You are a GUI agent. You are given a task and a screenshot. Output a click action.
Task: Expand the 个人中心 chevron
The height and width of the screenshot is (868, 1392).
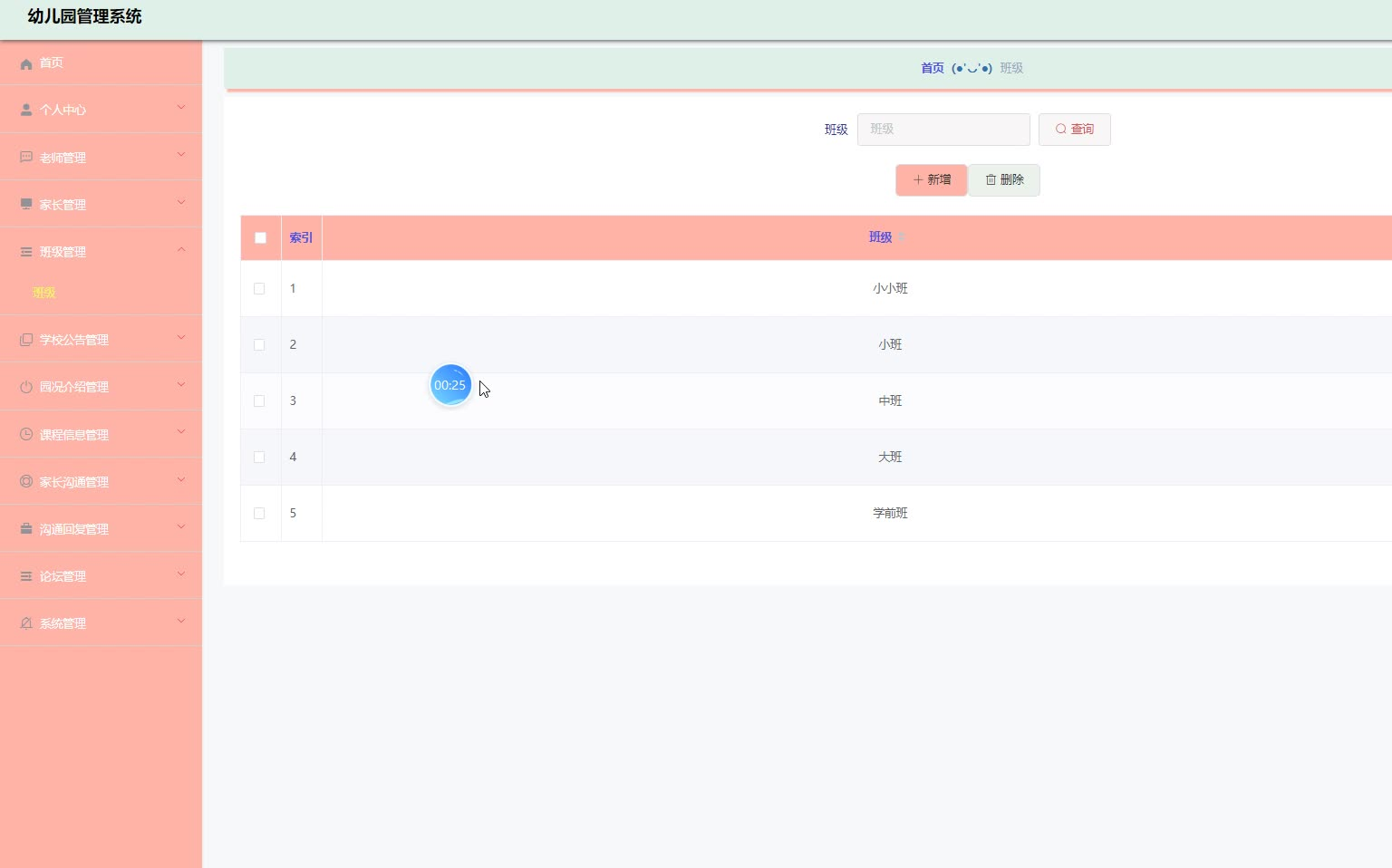pyautogui.click(x=181, y=108)
